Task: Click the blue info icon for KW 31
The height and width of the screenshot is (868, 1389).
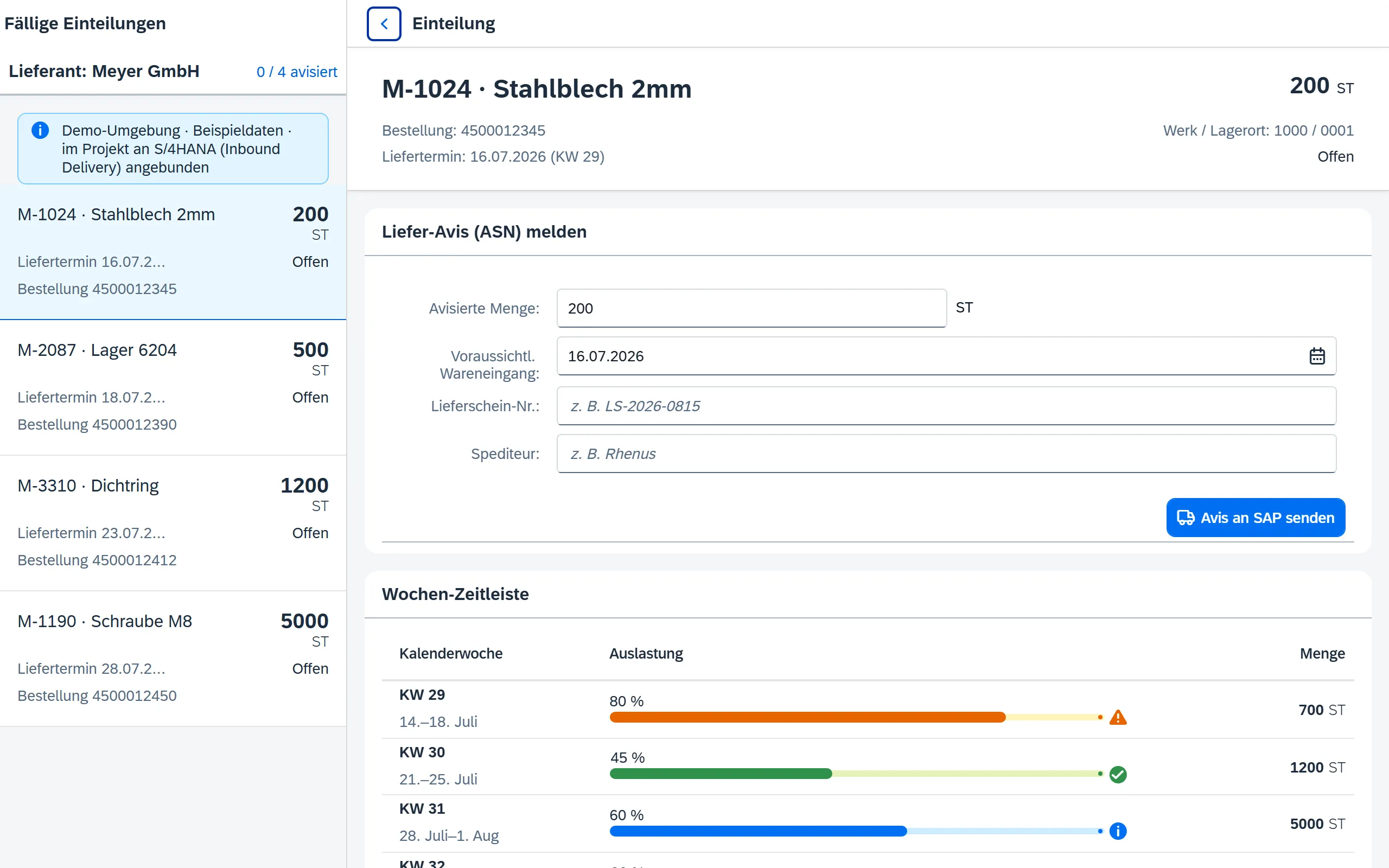Action: (x=1118, y=831)
